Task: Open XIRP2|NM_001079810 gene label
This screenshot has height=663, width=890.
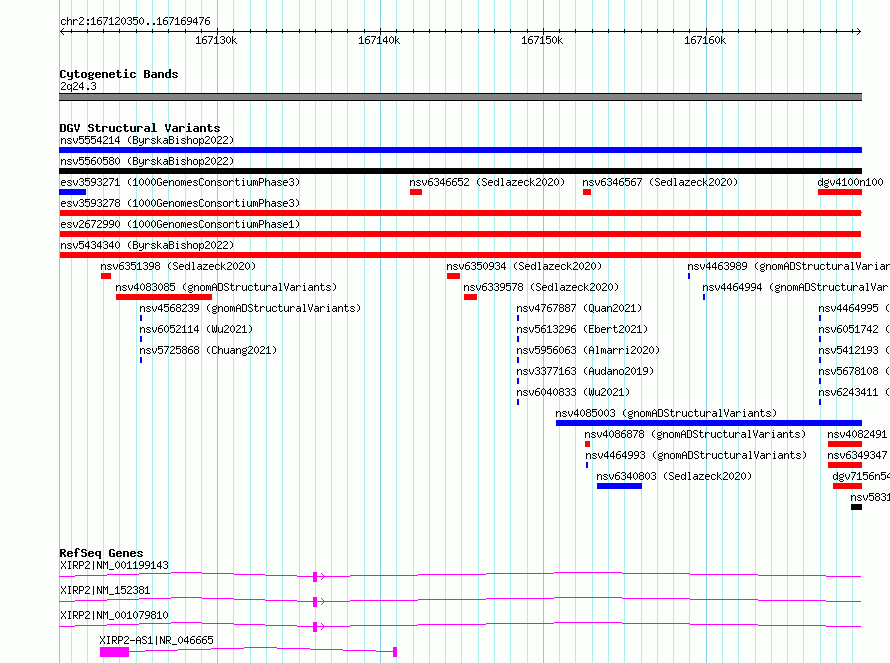Action: point(114,615)
